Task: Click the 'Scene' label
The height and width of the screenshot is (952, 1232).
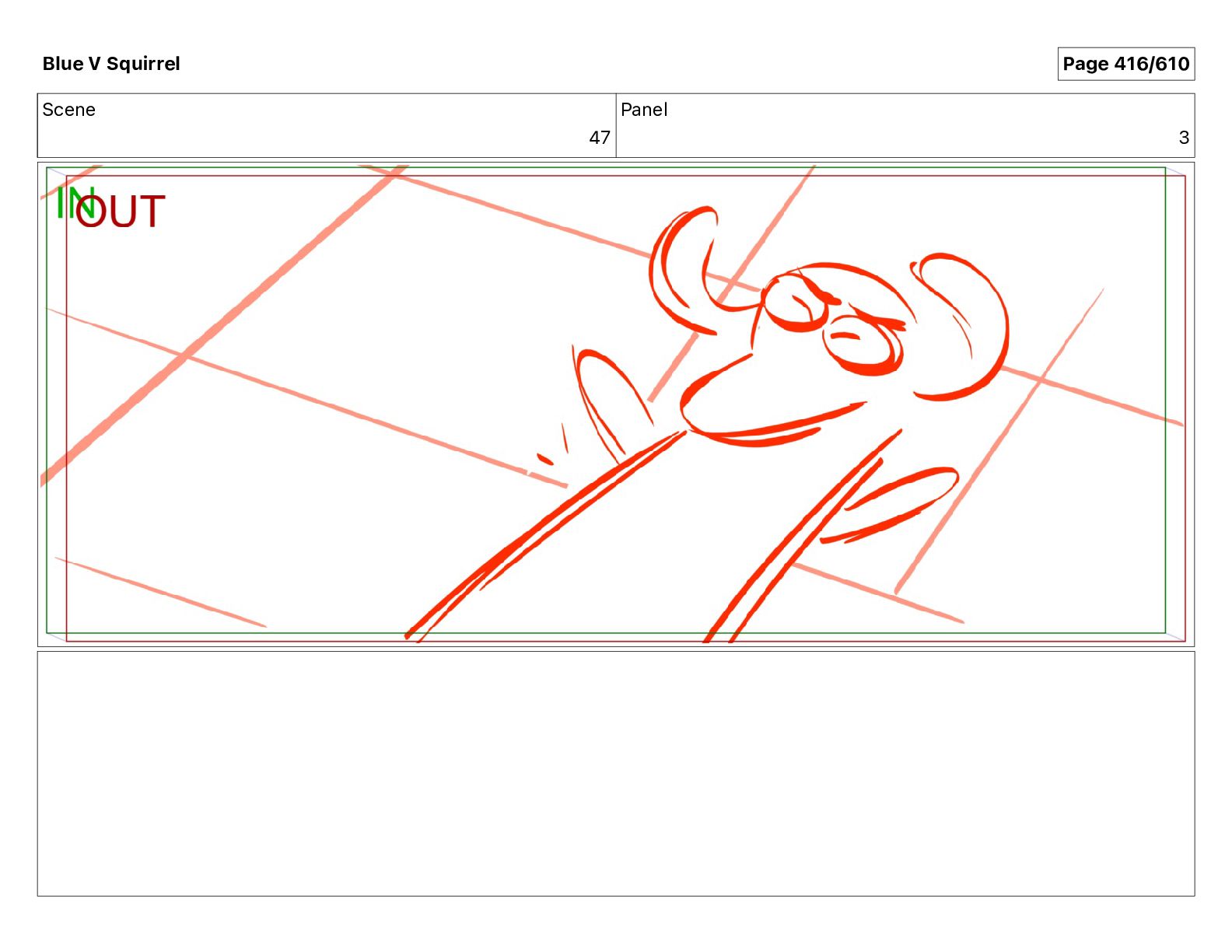Action: click(x=68, y=110)
